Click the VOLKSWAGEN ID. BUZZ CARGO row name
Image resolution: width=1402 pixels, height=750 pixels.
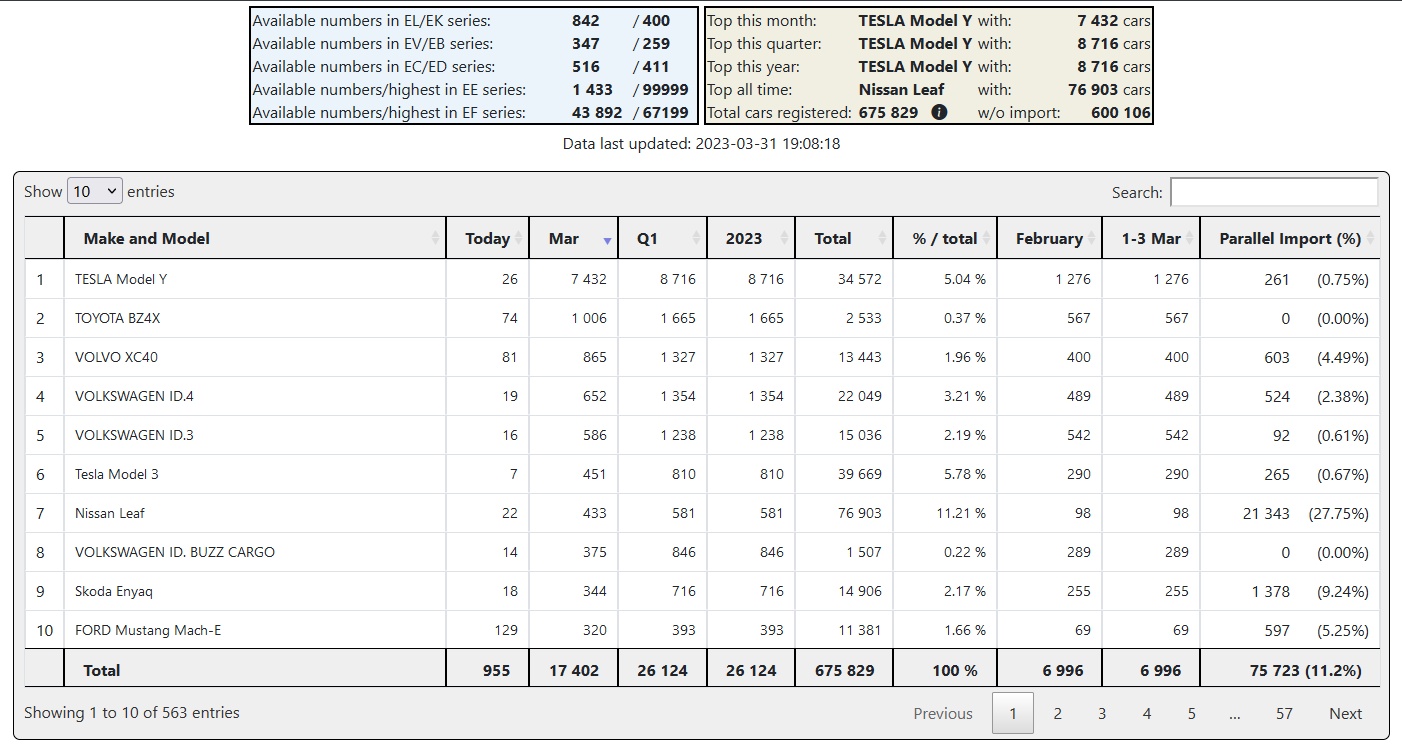coord(175,552)
